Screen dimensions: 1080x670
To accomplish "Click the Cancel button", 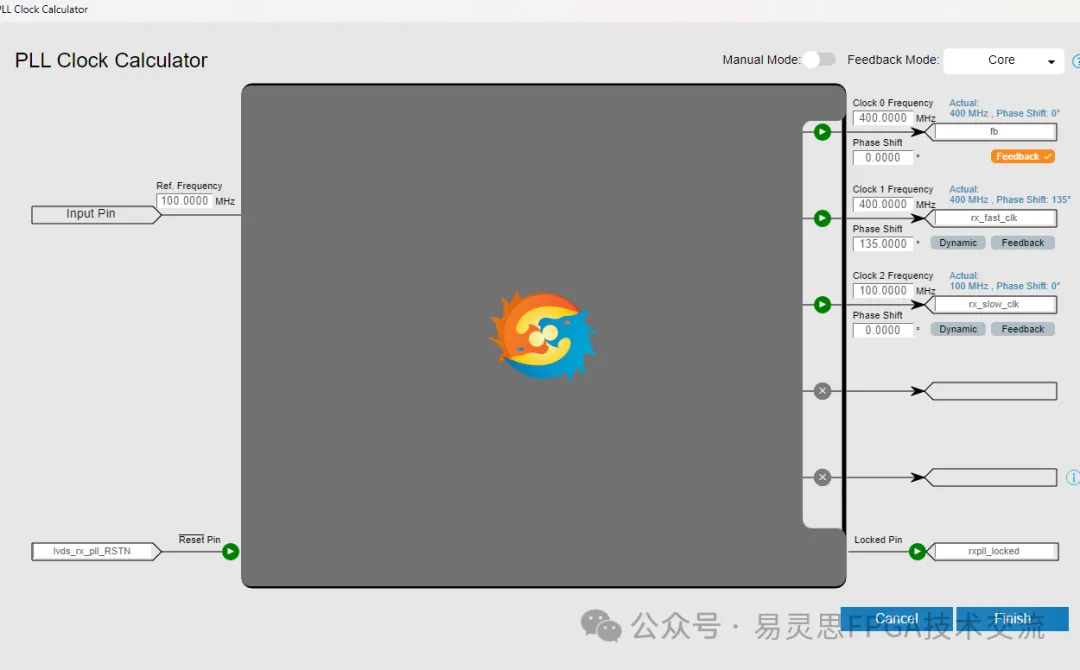I will click(896, 619).
